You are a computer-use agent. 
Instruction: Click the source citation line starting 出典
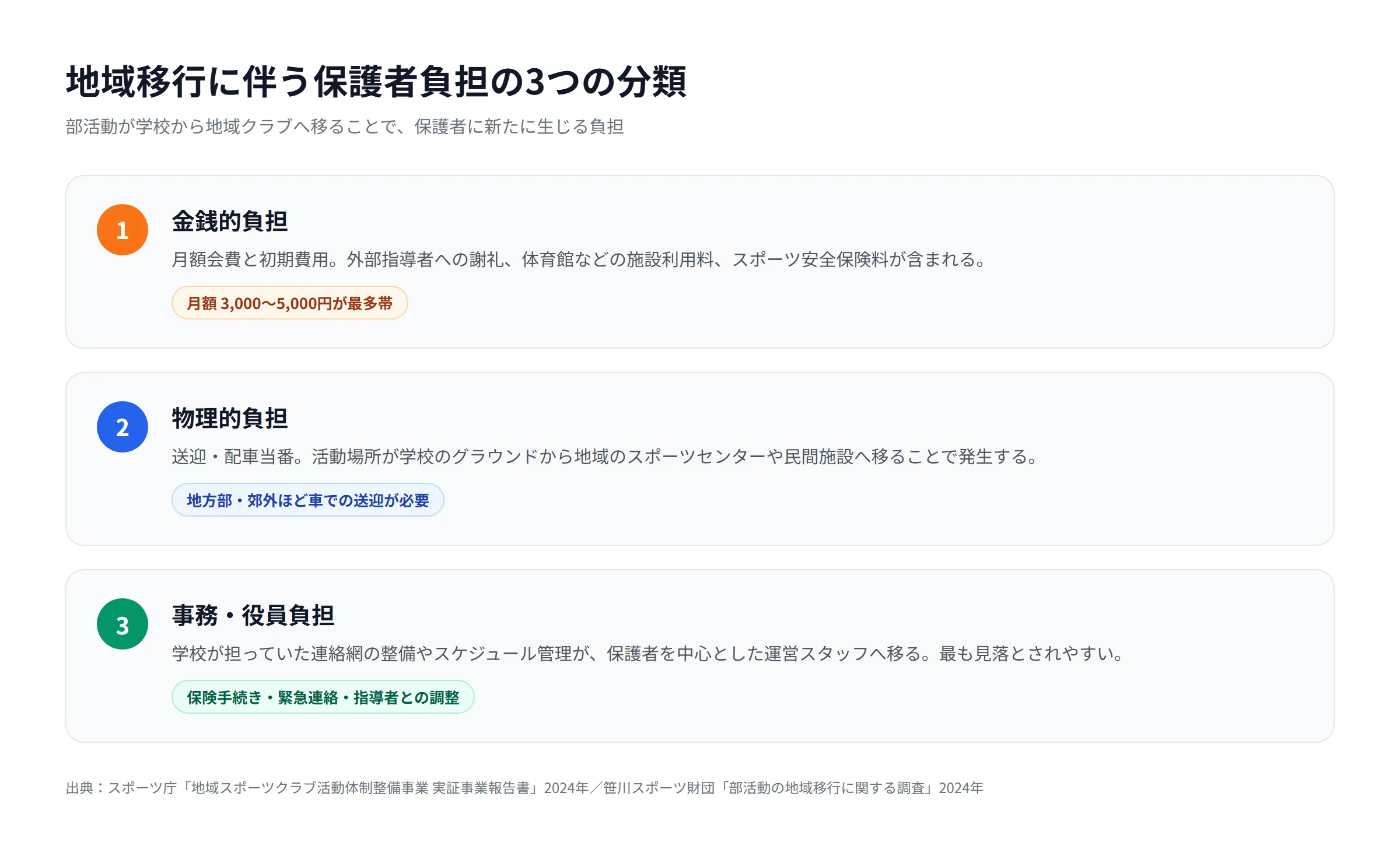click(524, 788)
